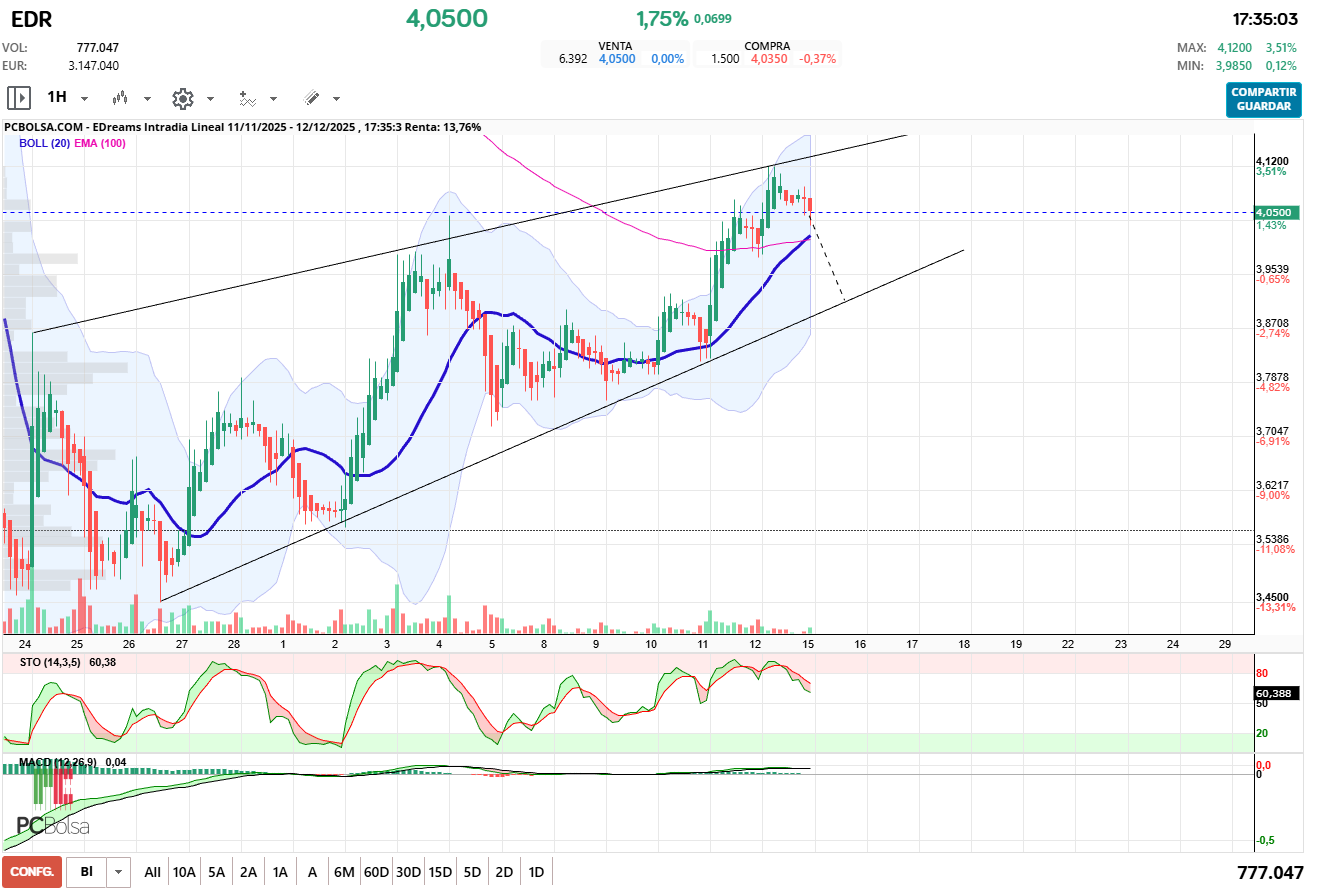Open the chart settings gear icon
This screenshot has width=1317, height=893.
(x=182, y=98)
